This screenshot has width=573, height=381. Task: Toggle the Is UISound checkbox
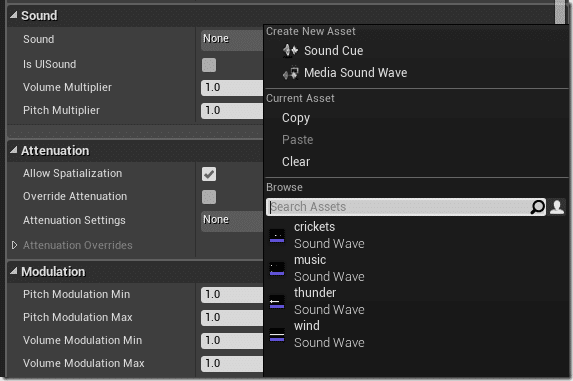pos(209,65)
